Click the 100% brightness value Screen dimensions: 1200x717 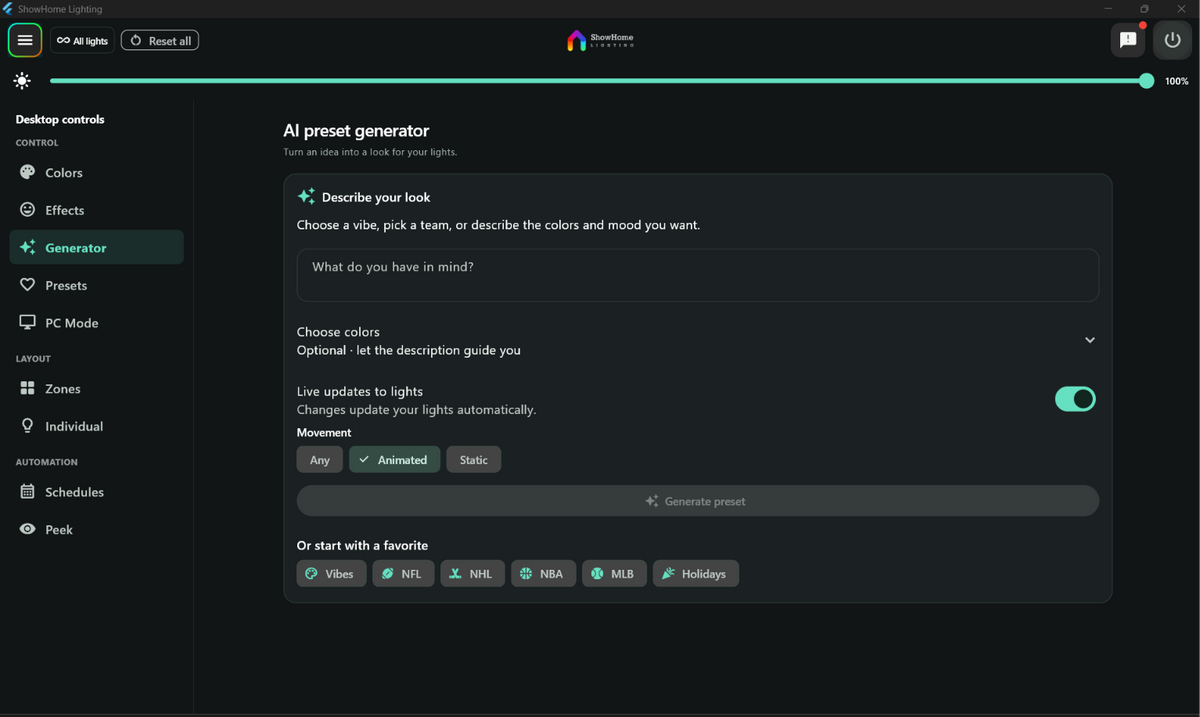[1177, 81]
